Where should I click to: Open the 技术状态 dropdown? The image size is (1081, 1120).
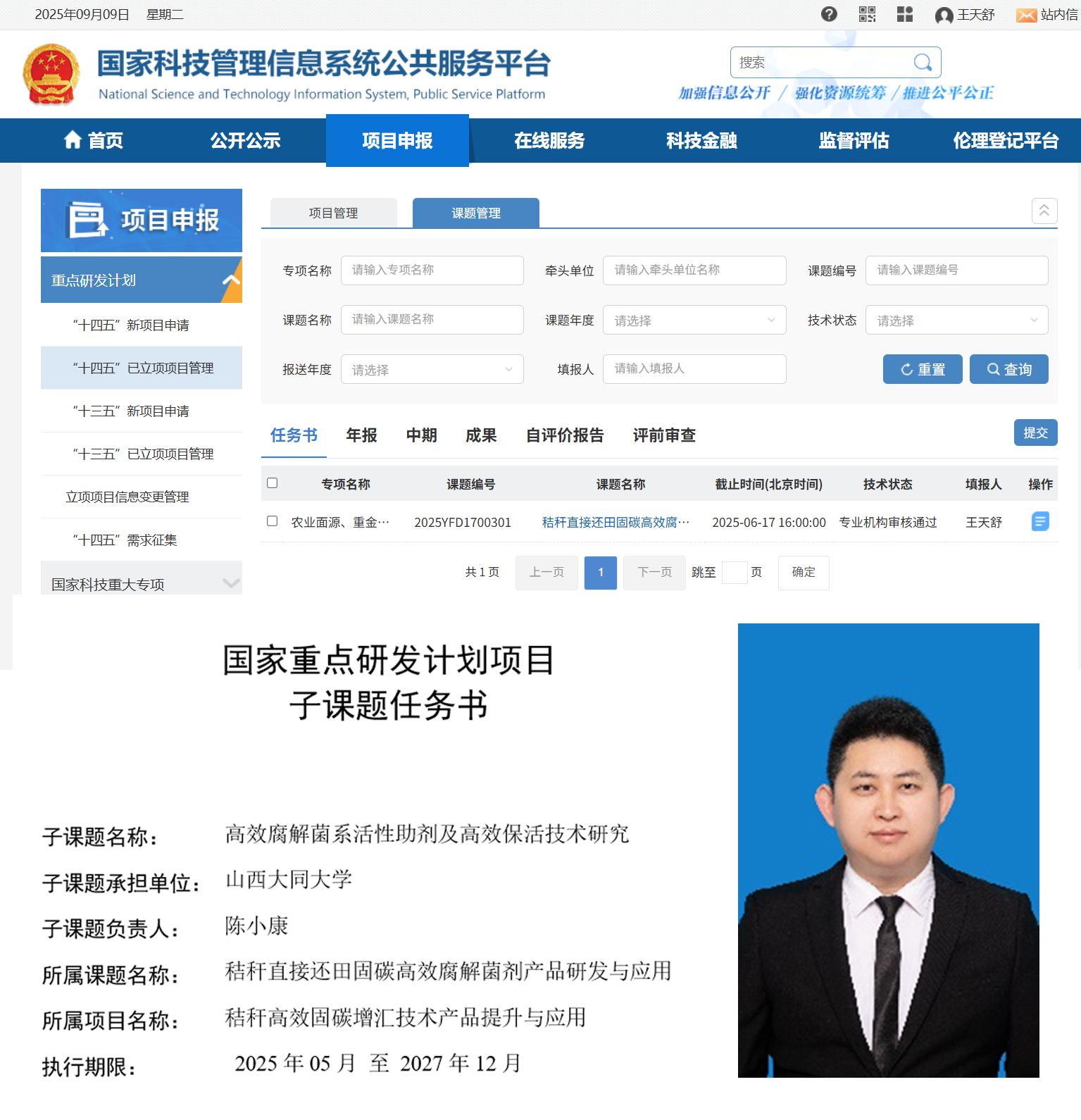pos(956,320)
